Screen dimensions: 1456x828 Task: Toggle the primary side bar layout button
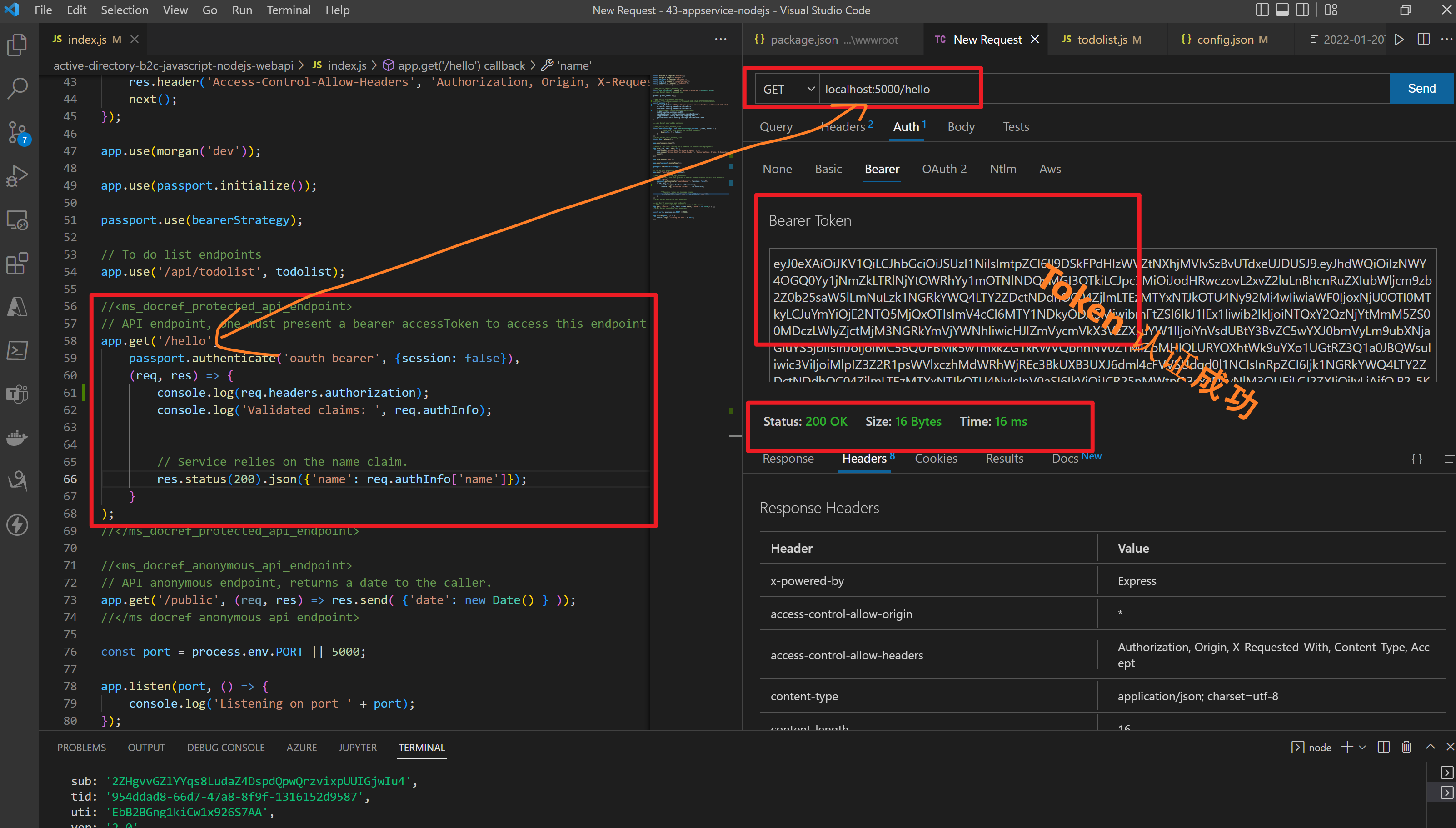point(1262,10)
